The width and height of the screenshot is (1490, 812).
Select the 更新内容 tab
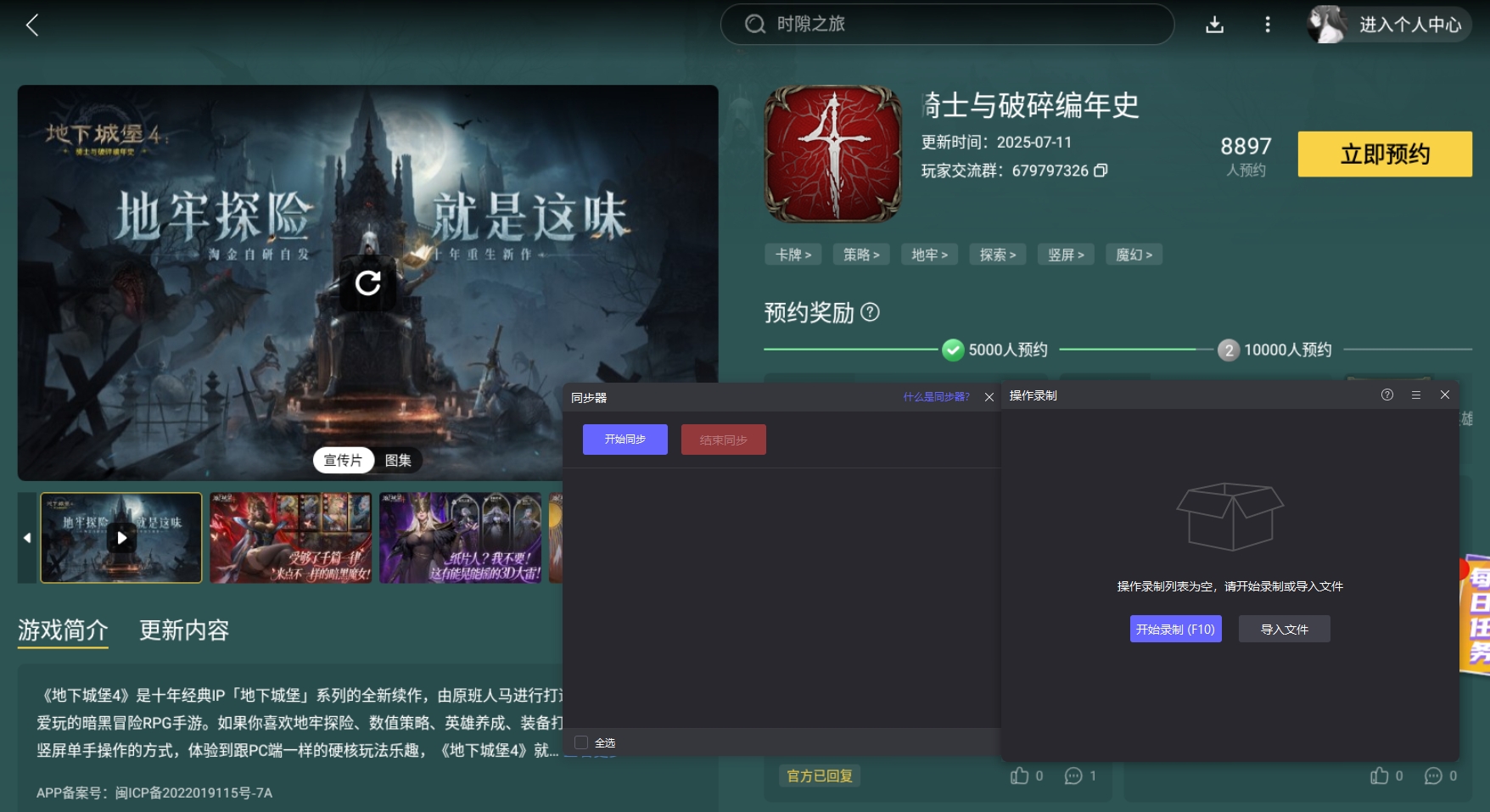[184, 630]
